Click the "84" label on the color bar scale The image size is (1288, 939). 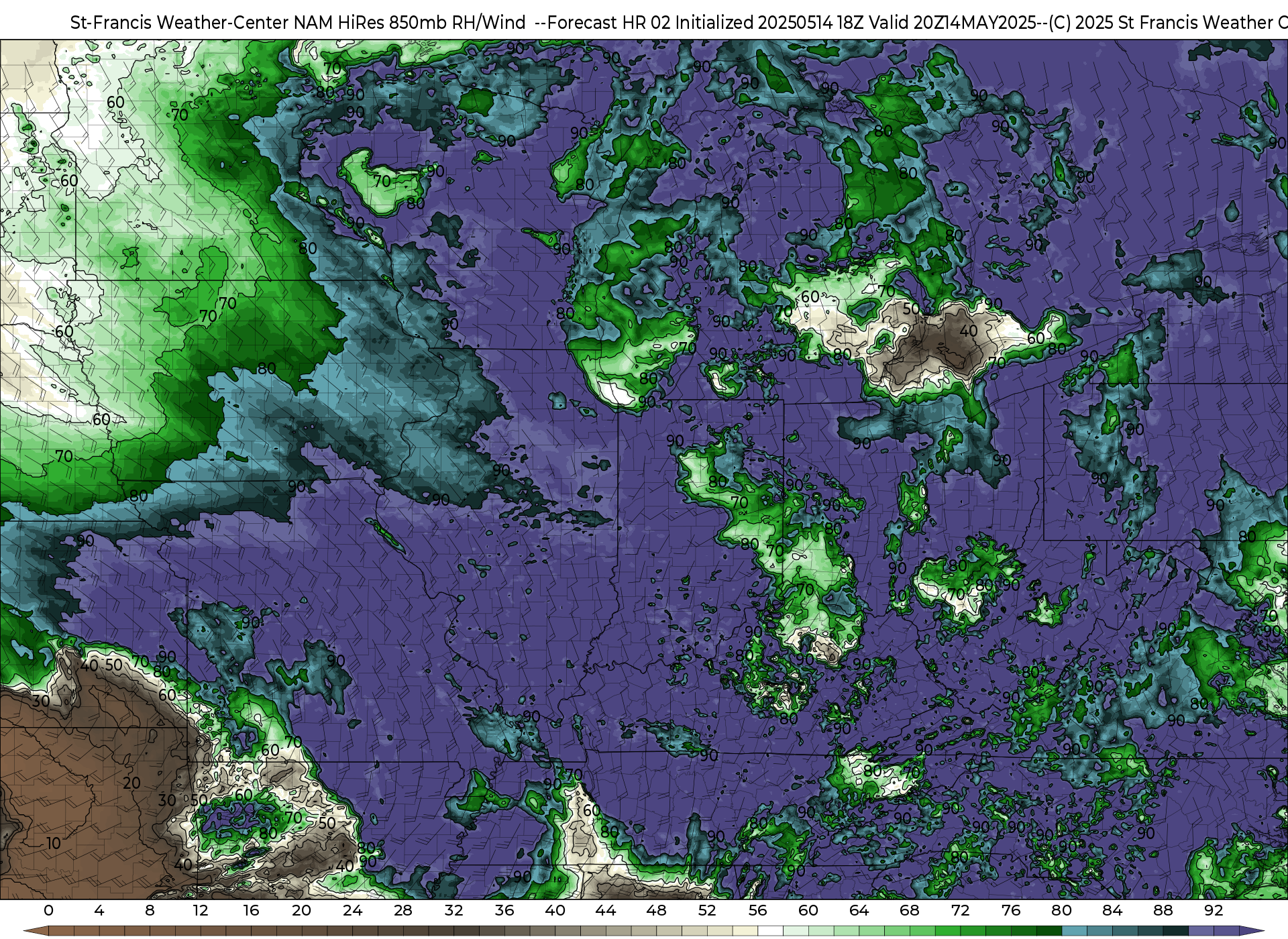[1112, 911]
